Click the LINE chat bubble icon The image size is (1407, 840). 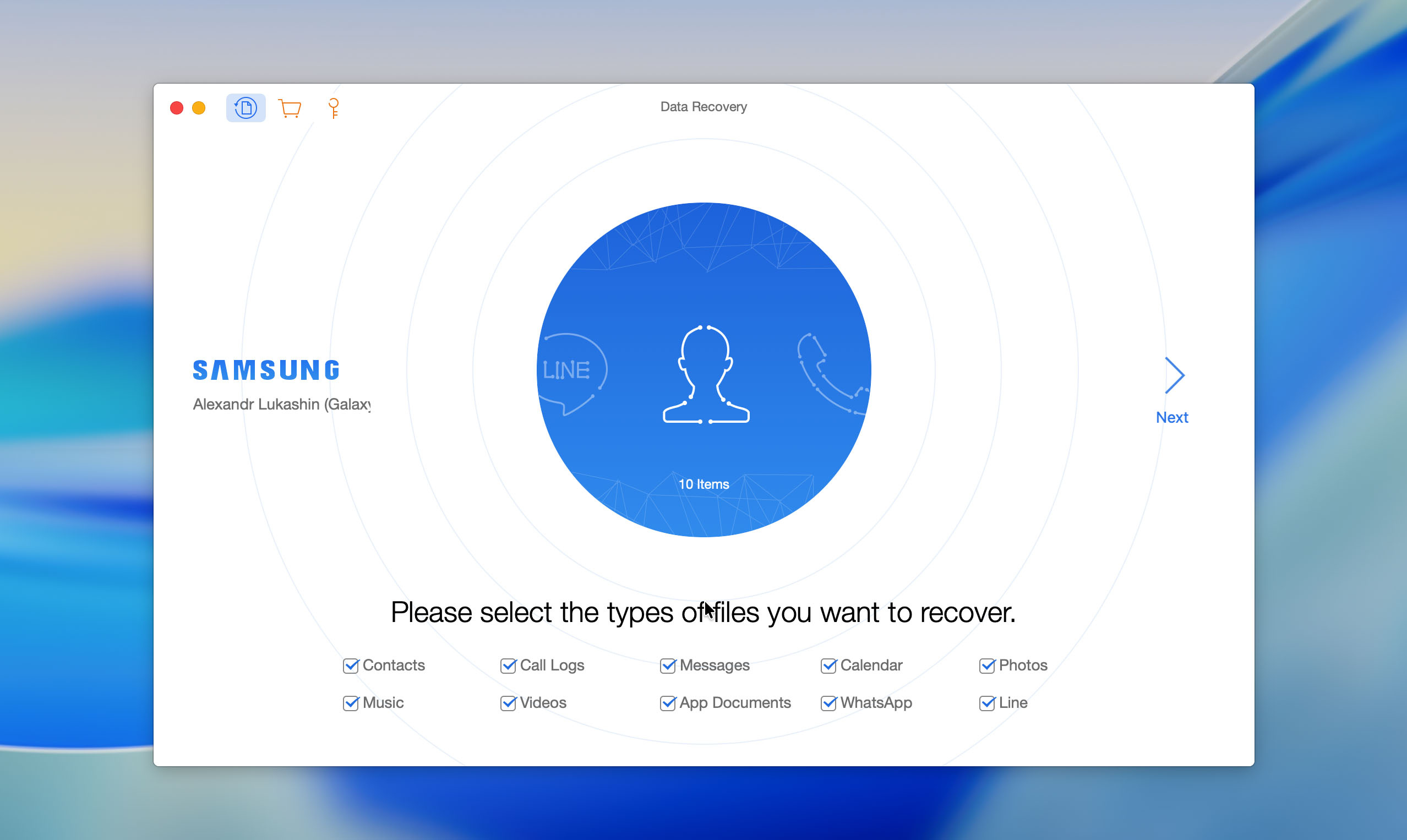pos(570,373)
